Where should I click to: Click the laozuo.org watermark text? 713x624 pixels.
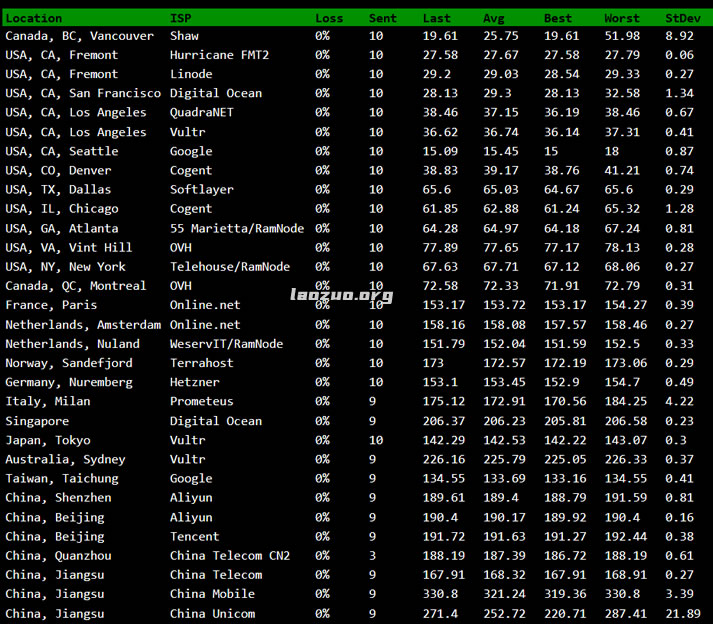coord(341,296)
